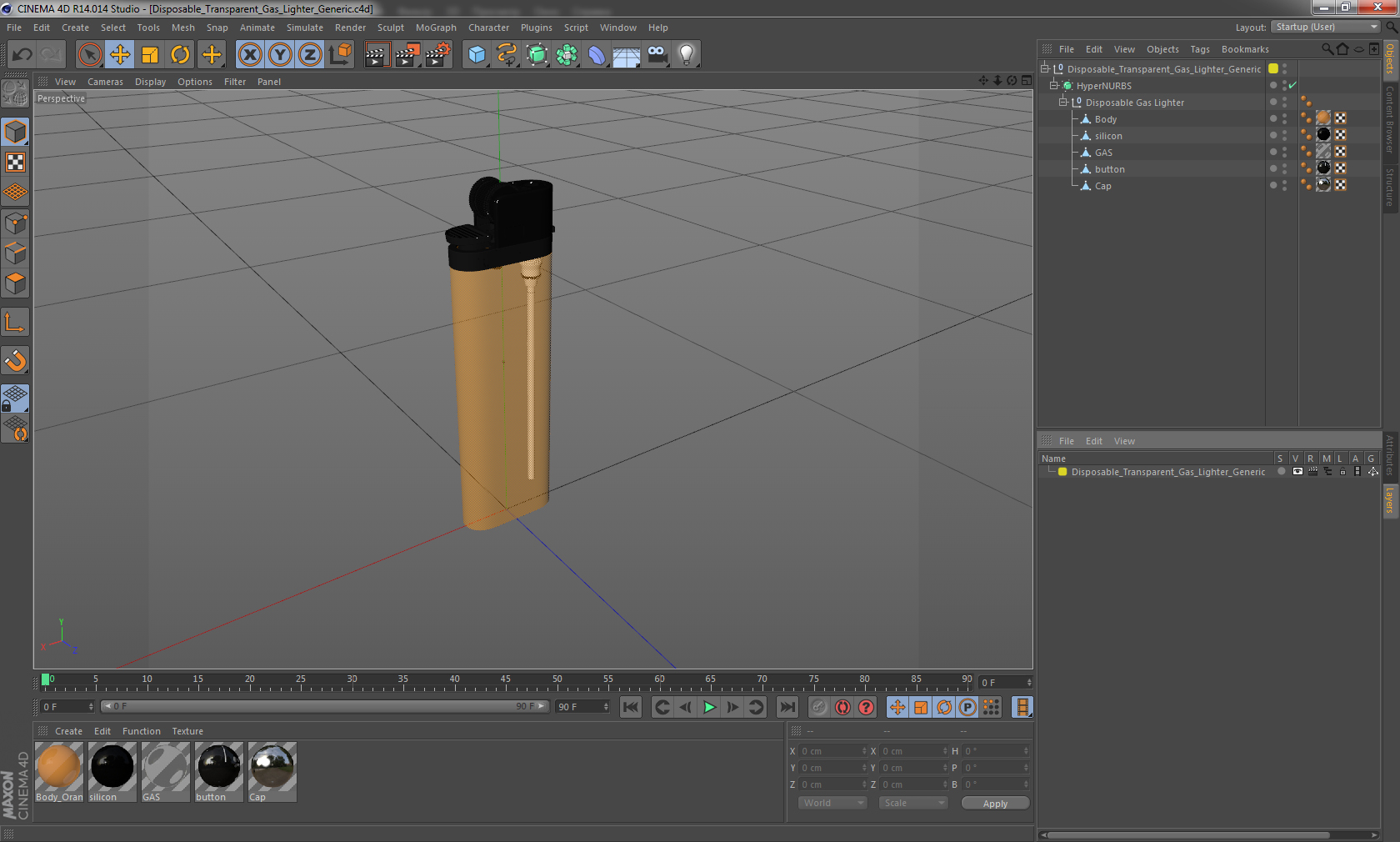Add a Cube primitive object
Viewport: 1400px width, 842px height.
477,55
